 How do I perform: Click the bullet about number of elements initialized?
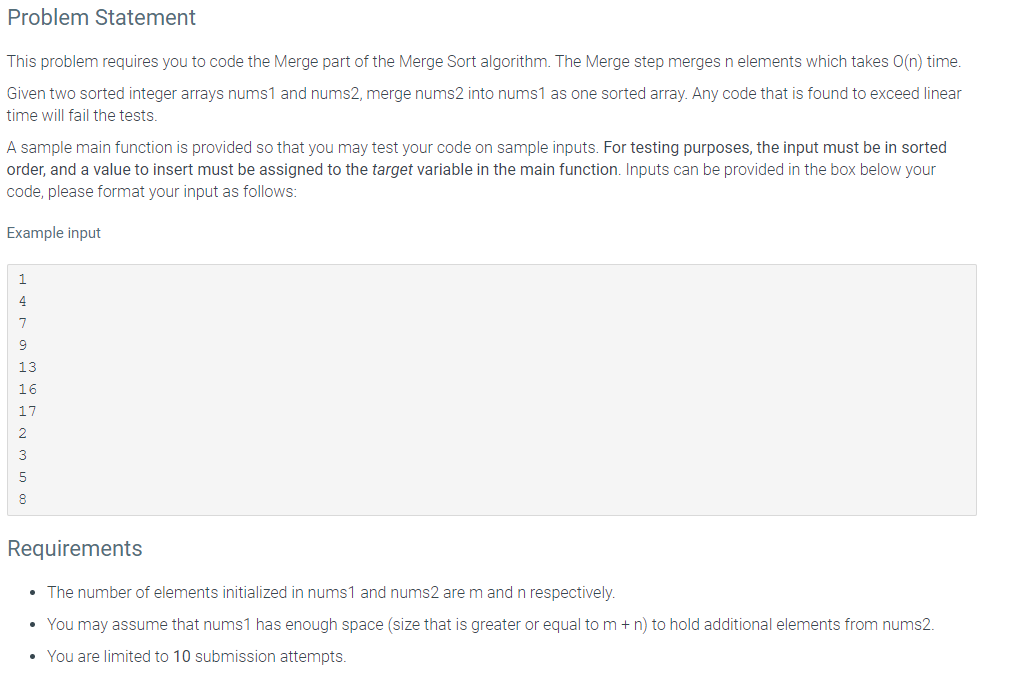tap(330, 592)
